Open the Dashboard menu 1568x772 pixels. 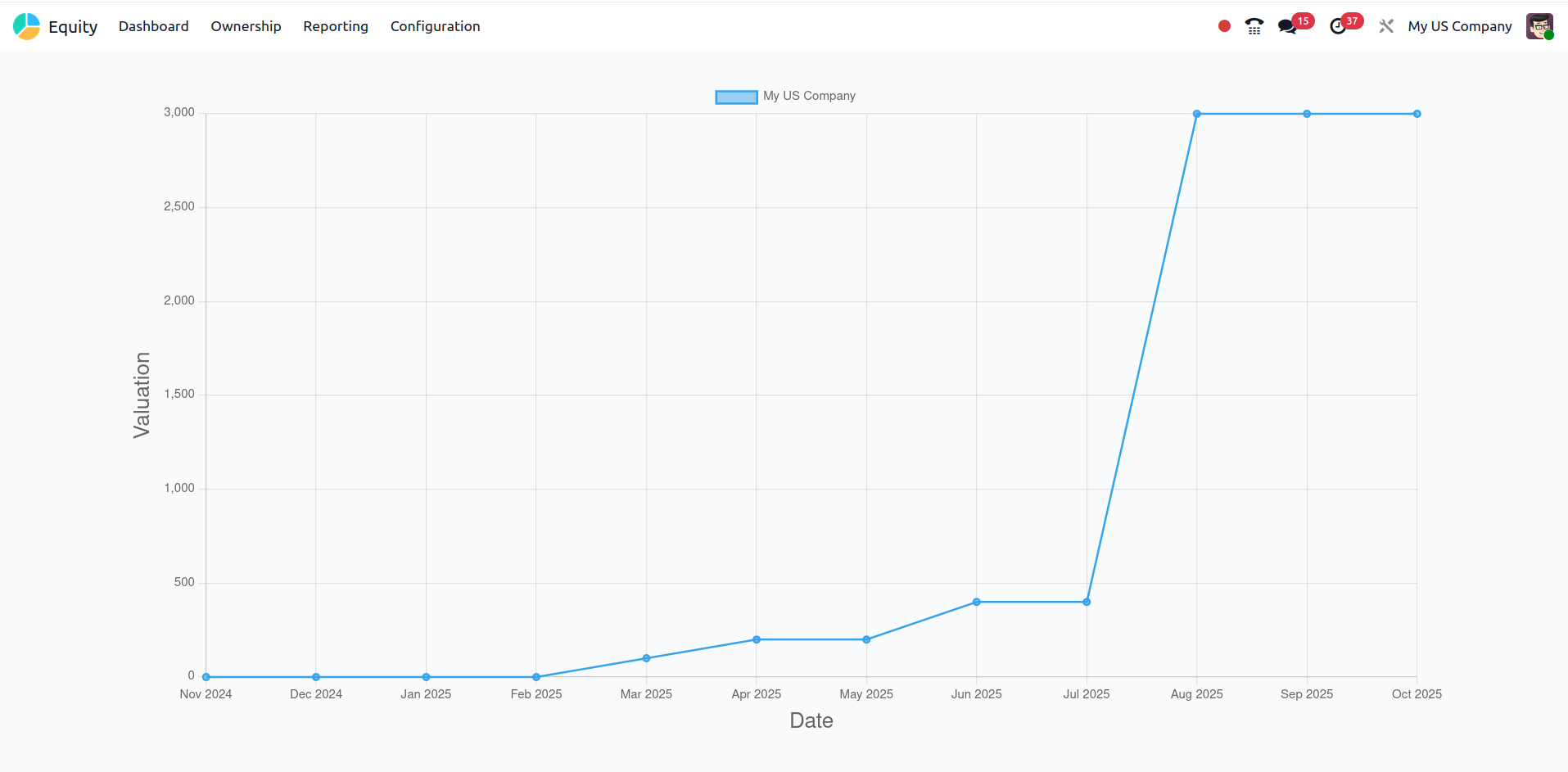click(153, 26)
